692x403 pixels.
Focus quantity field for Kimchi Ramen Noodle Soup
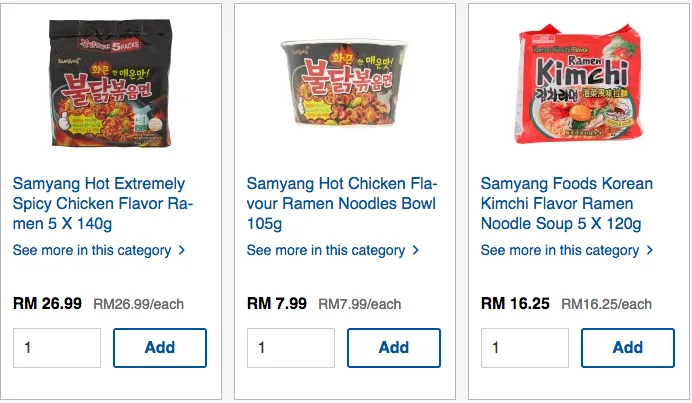click(x=525, y=348)
